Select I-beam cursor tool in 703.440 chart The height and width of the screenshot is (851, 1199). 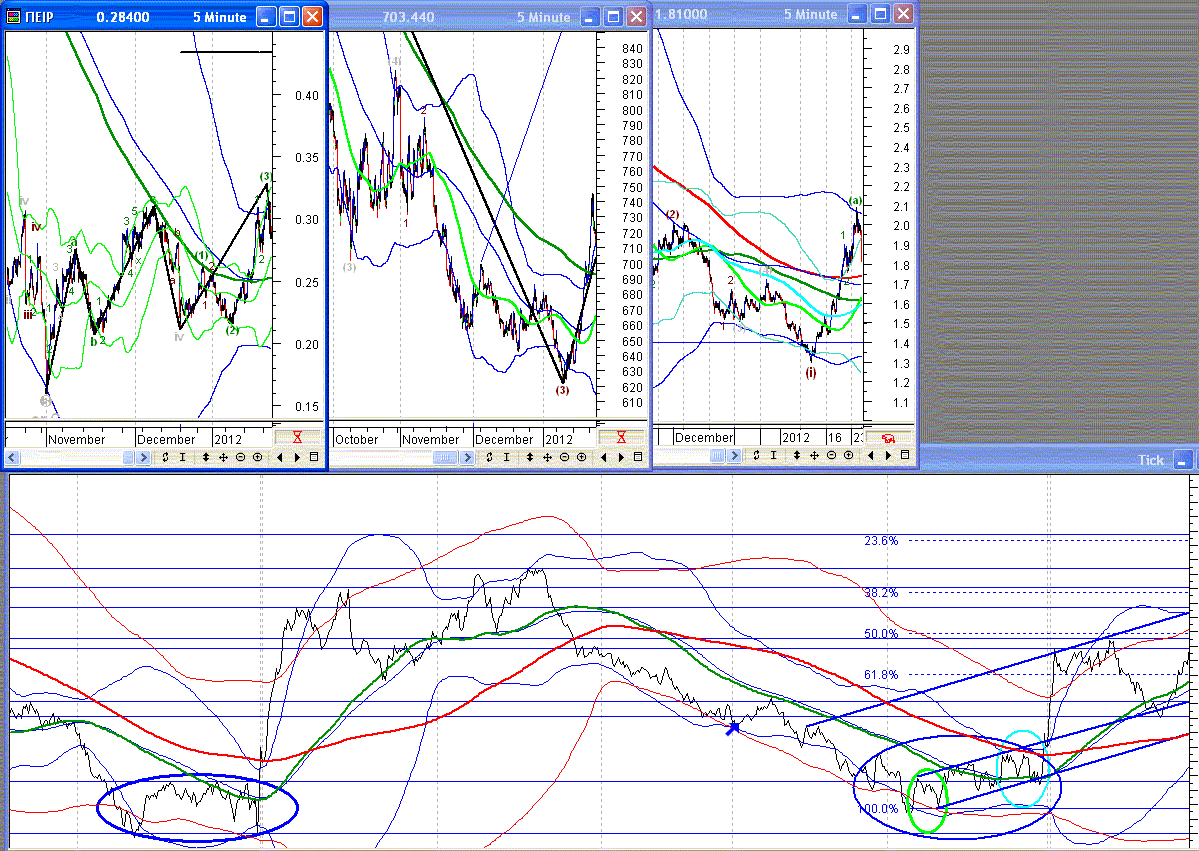pos(507,457)
